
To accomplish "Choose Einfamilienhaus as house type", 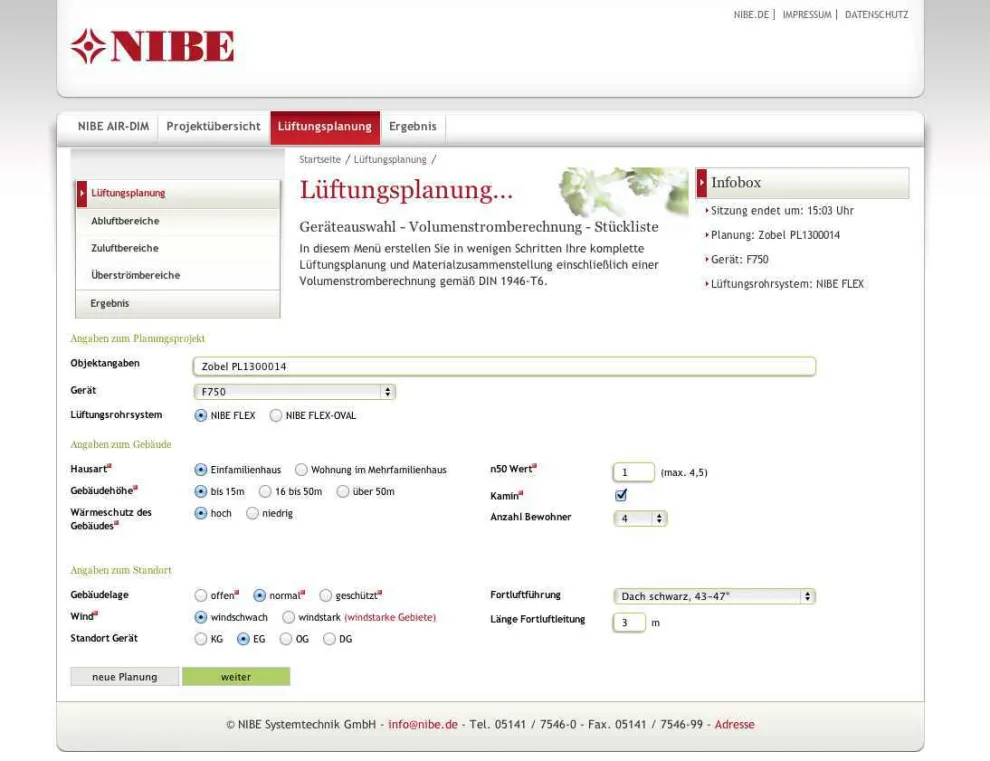I will pyautogui.click(x=201, y=470).
